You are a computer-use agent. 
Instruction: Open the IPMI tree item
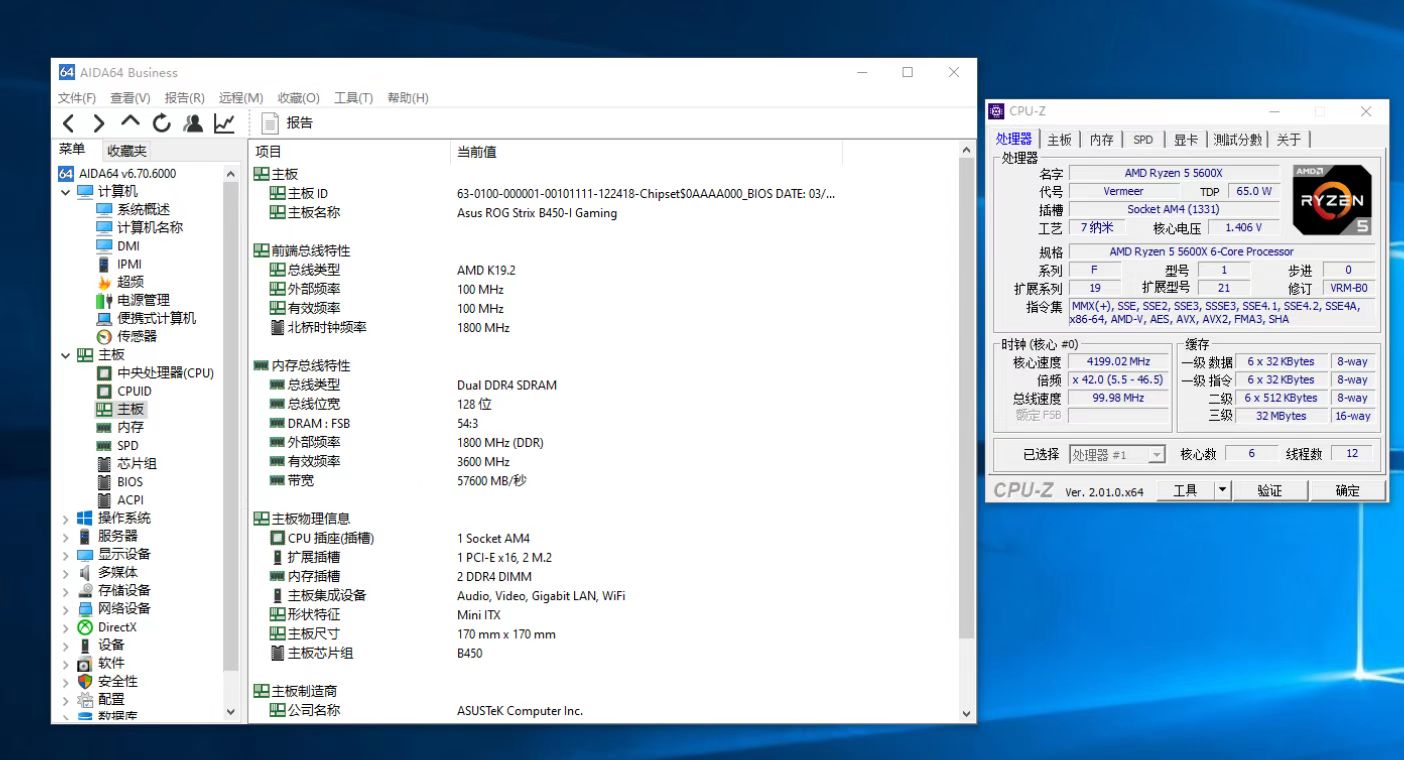(x=129, y=264)
